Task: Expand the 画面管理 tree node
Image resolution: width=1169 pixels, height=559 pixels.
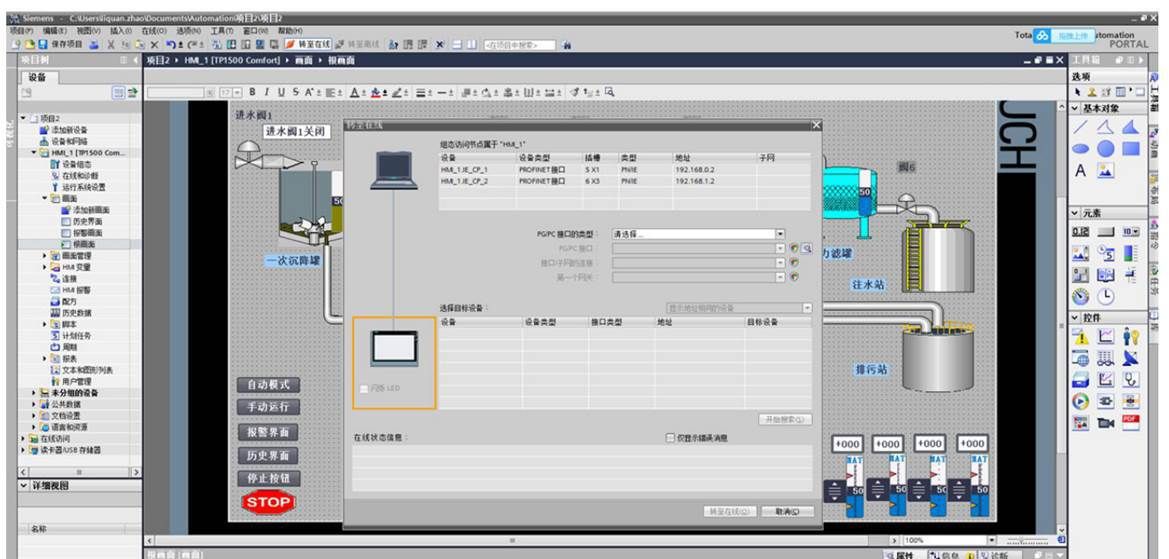Action: point(44,256)
